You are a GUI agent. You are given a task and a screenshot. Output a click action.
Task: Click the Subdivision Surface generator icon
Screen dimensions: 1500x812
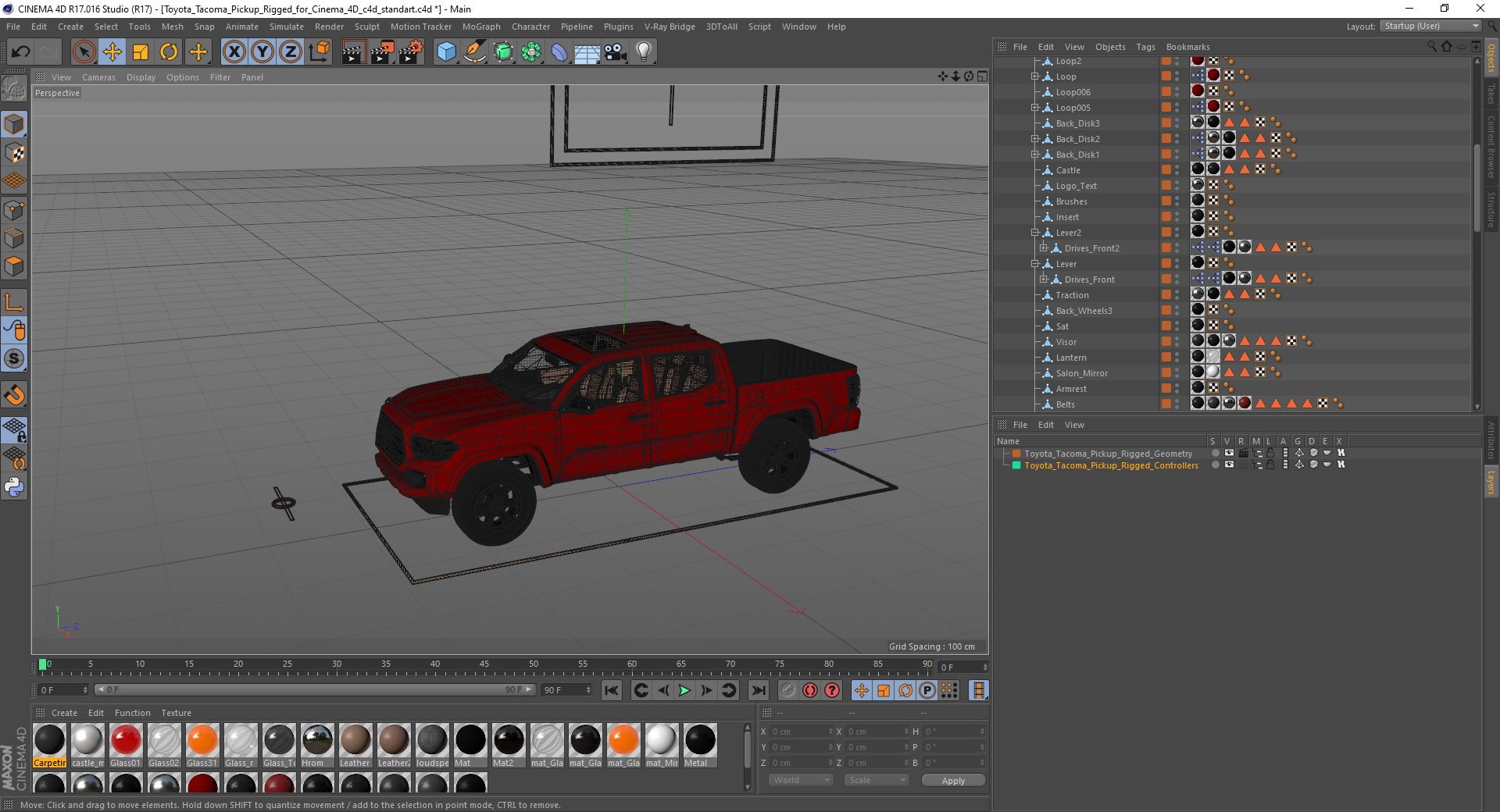503,52
